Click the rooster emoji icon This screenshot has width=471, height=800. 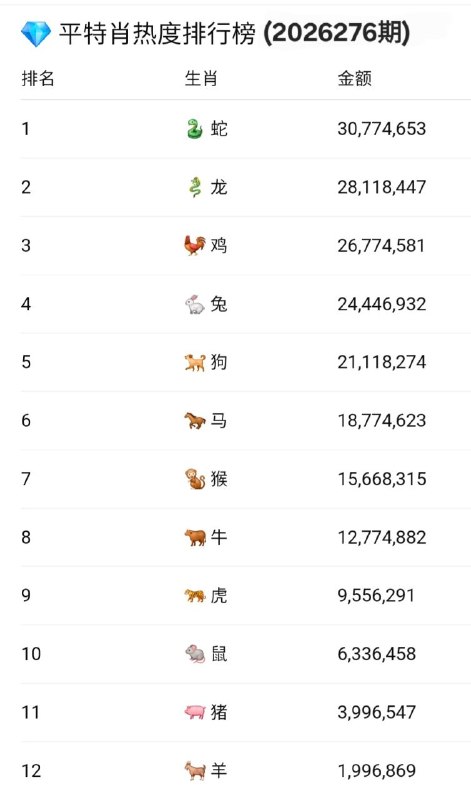(194, 245)
